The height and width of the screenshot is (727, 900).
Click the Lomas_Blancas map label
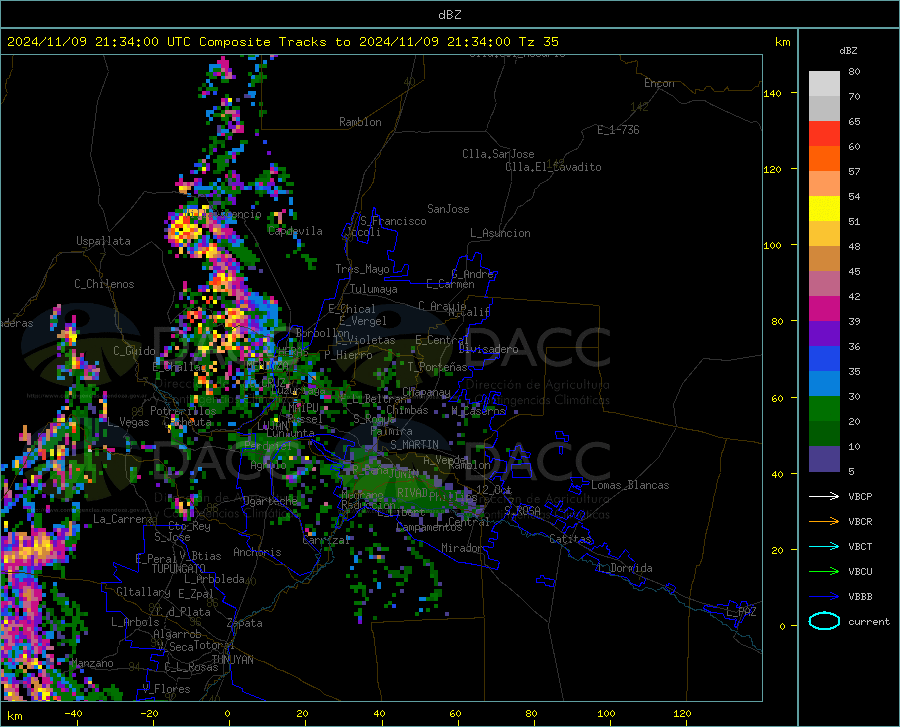[x=630, y=485]
